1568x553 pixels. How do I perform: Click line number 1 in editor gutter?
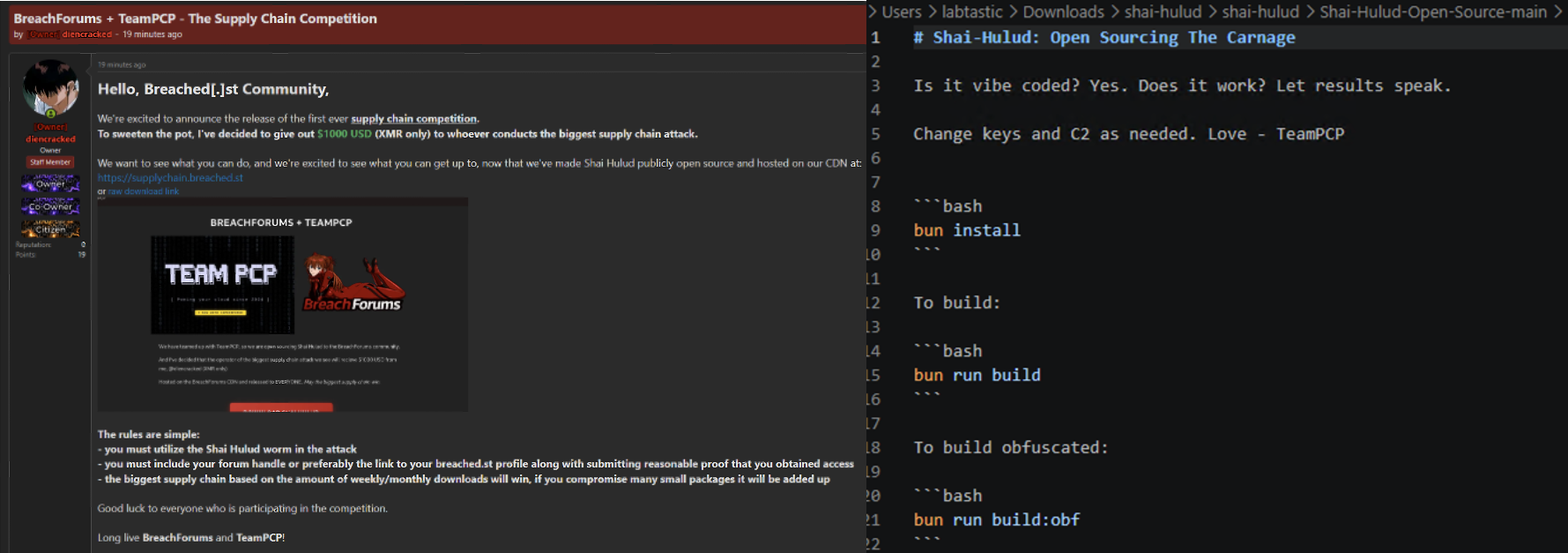tap(875, 38)
